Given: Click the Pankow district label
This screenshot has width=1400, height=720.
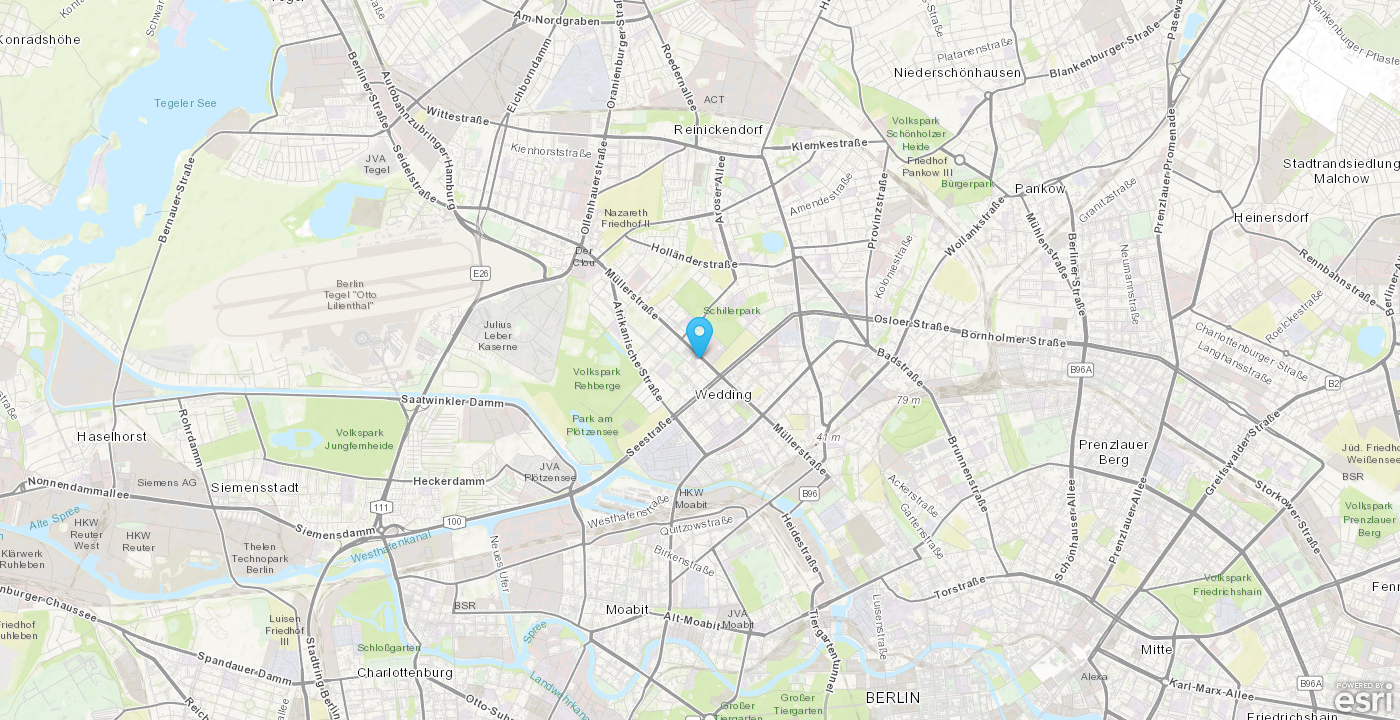Looking at the screenshot, I should [1040, 188].
